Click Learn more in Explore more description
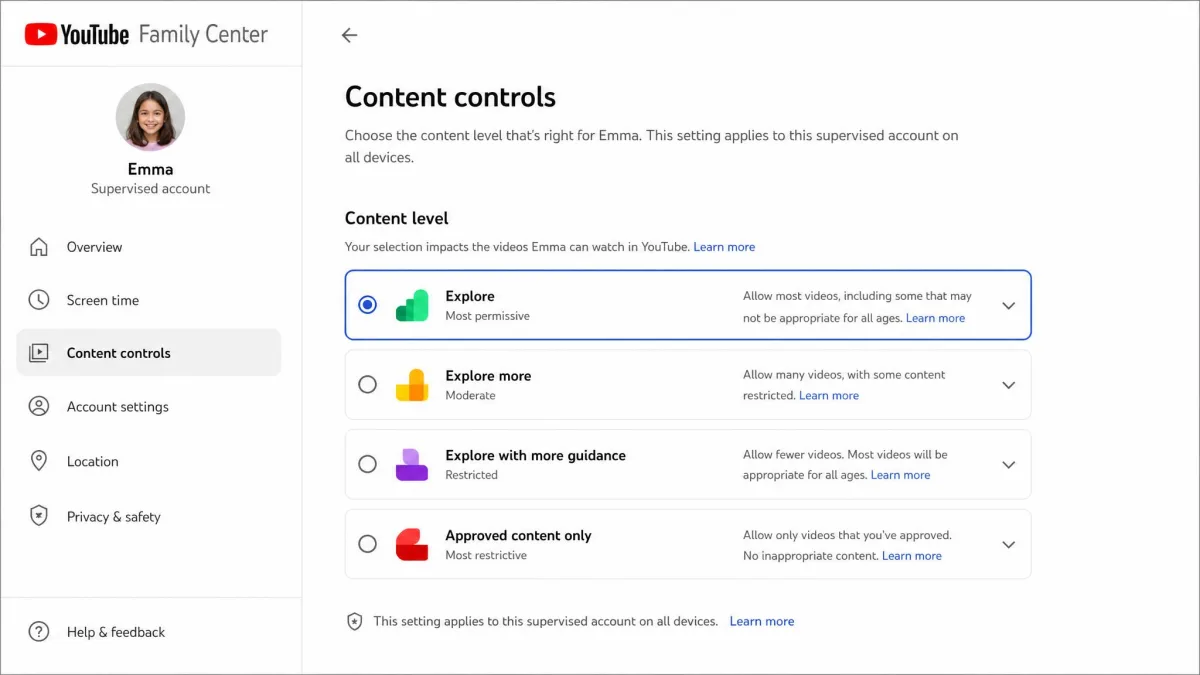Viewport: 1200px width, 675px height. click(x=829, y=396)
